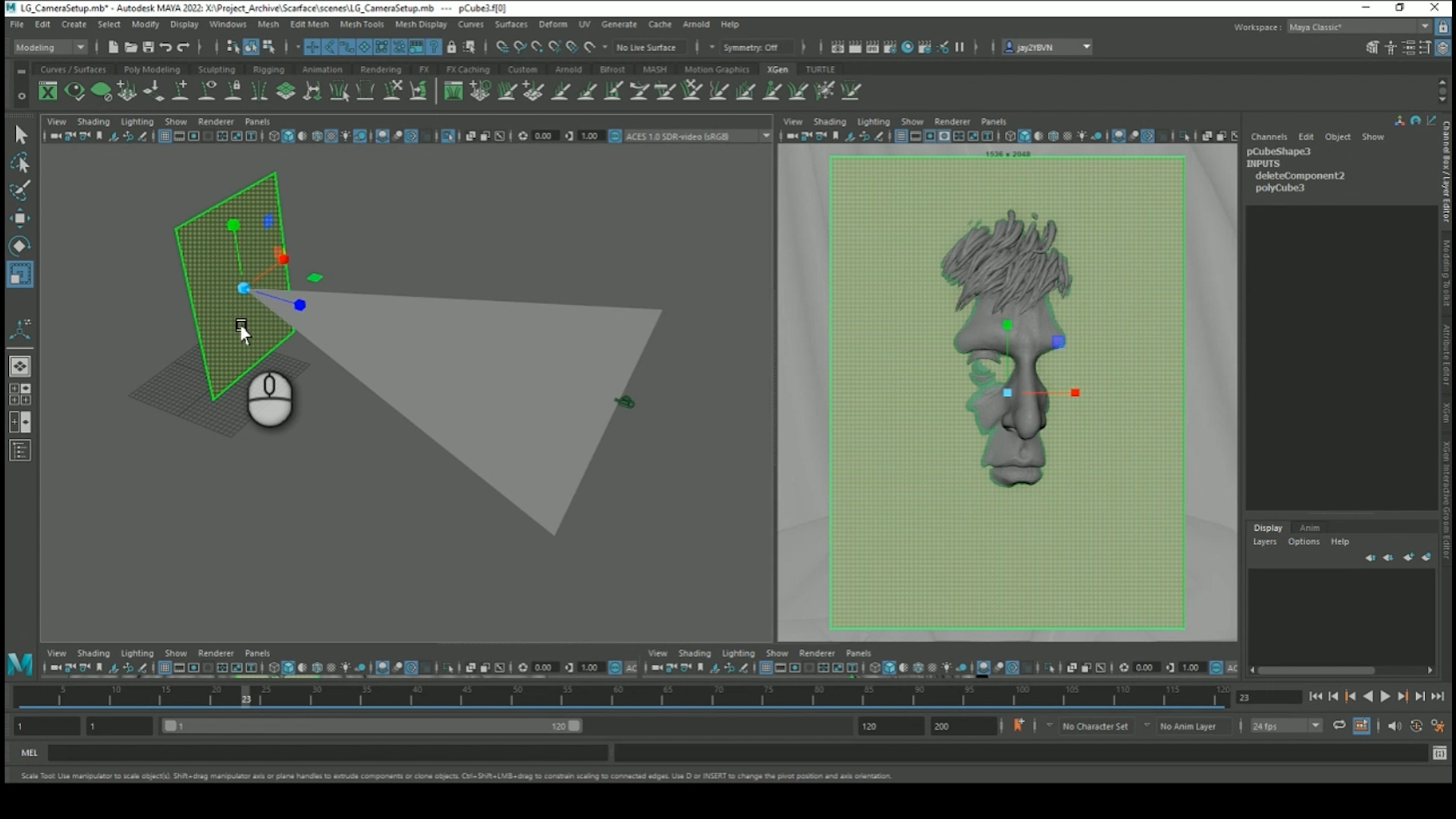Toggle the auto keyframe button

click(1416, 726)
